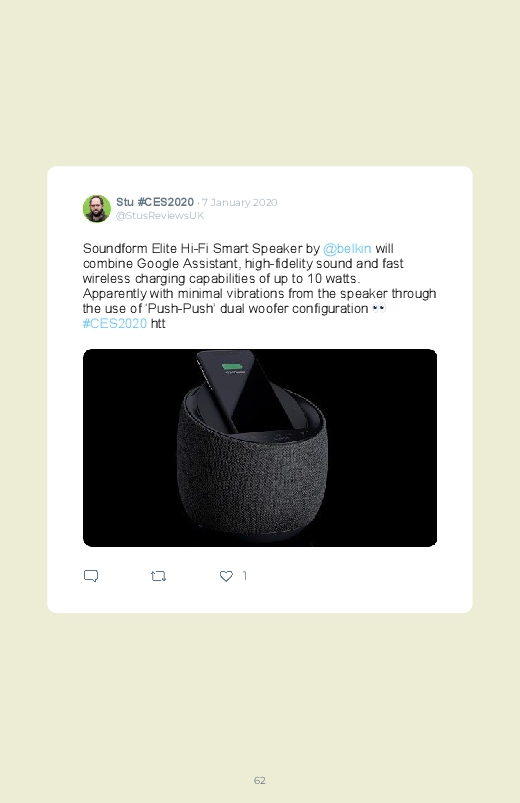Click the like count number 1
Screen dimensions: 520x803
pyautogui.click(x=245, y=576)
